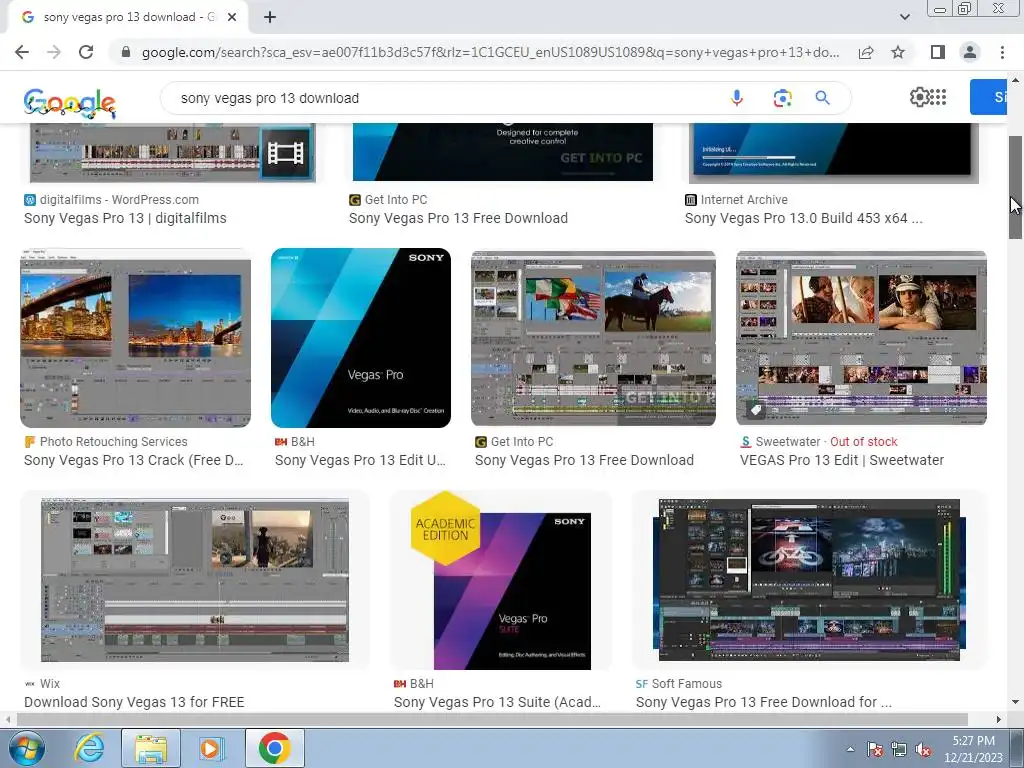Open a new tab
The width and height of the screenshot is (1024, 768).
pos(270,17)
